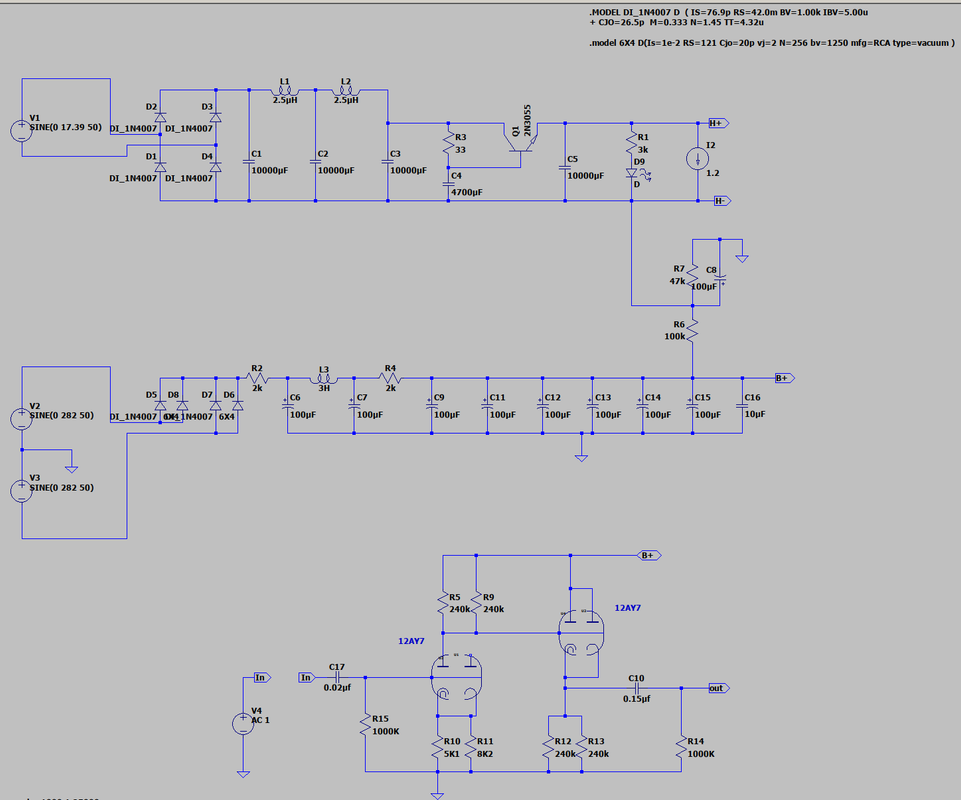The width and height of the screenshot is (961, 800).
Task: Select the D7 rectifier diode symbol
Action: tap(216, 406)
